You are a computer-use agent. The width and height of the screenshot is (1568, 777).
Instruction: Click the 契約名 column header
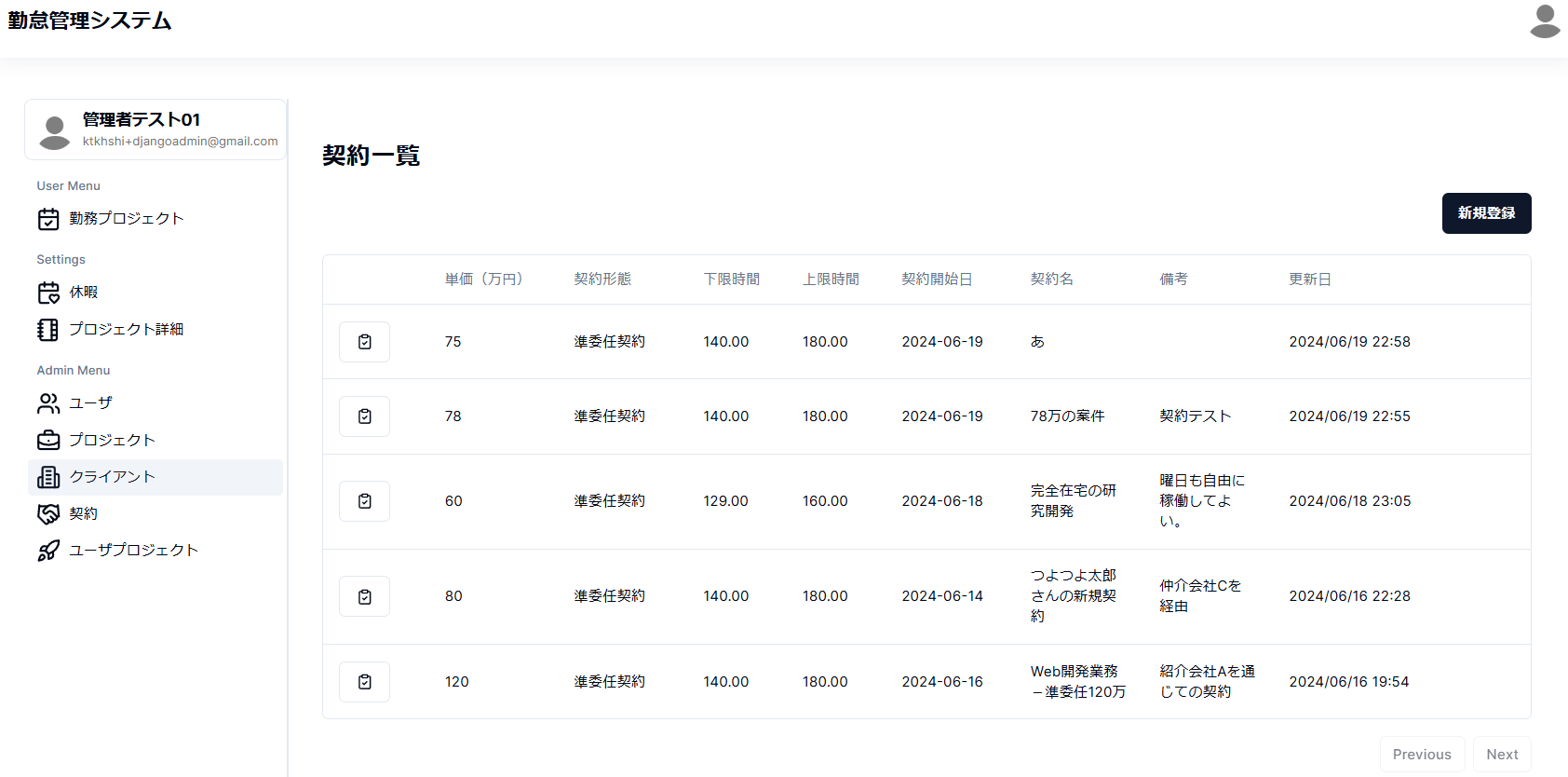click(1052, 279)
